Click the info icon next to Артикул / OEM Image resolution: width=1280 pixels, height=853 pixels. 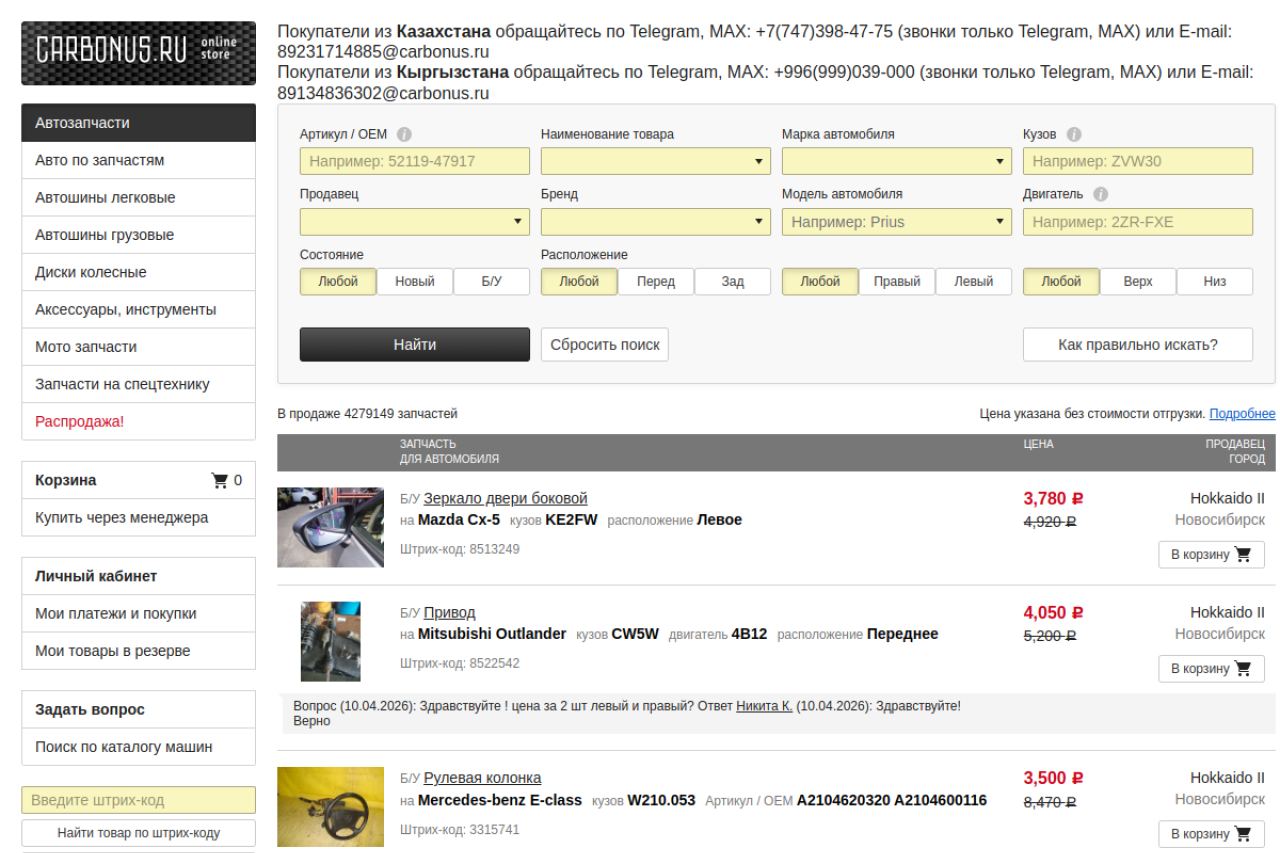click(x=405, y=135)
